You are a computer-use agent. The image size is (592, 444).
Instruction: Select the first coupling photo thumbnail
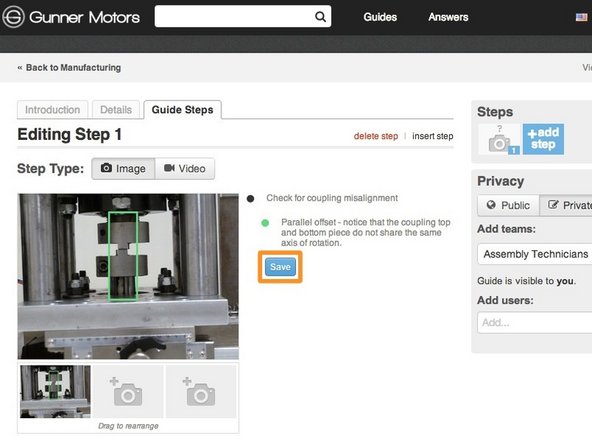tap(55, 392)
